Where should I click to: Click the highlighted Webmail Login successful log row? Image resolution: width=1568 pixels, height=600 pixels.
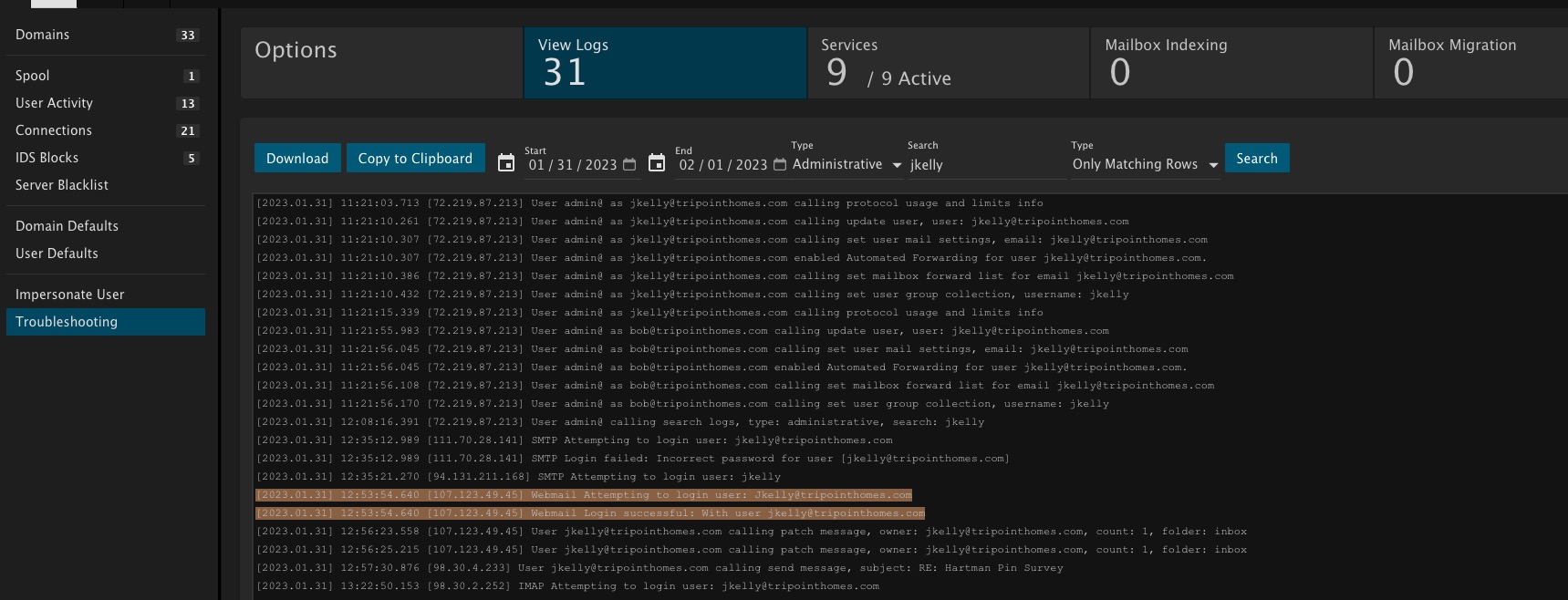590,513
